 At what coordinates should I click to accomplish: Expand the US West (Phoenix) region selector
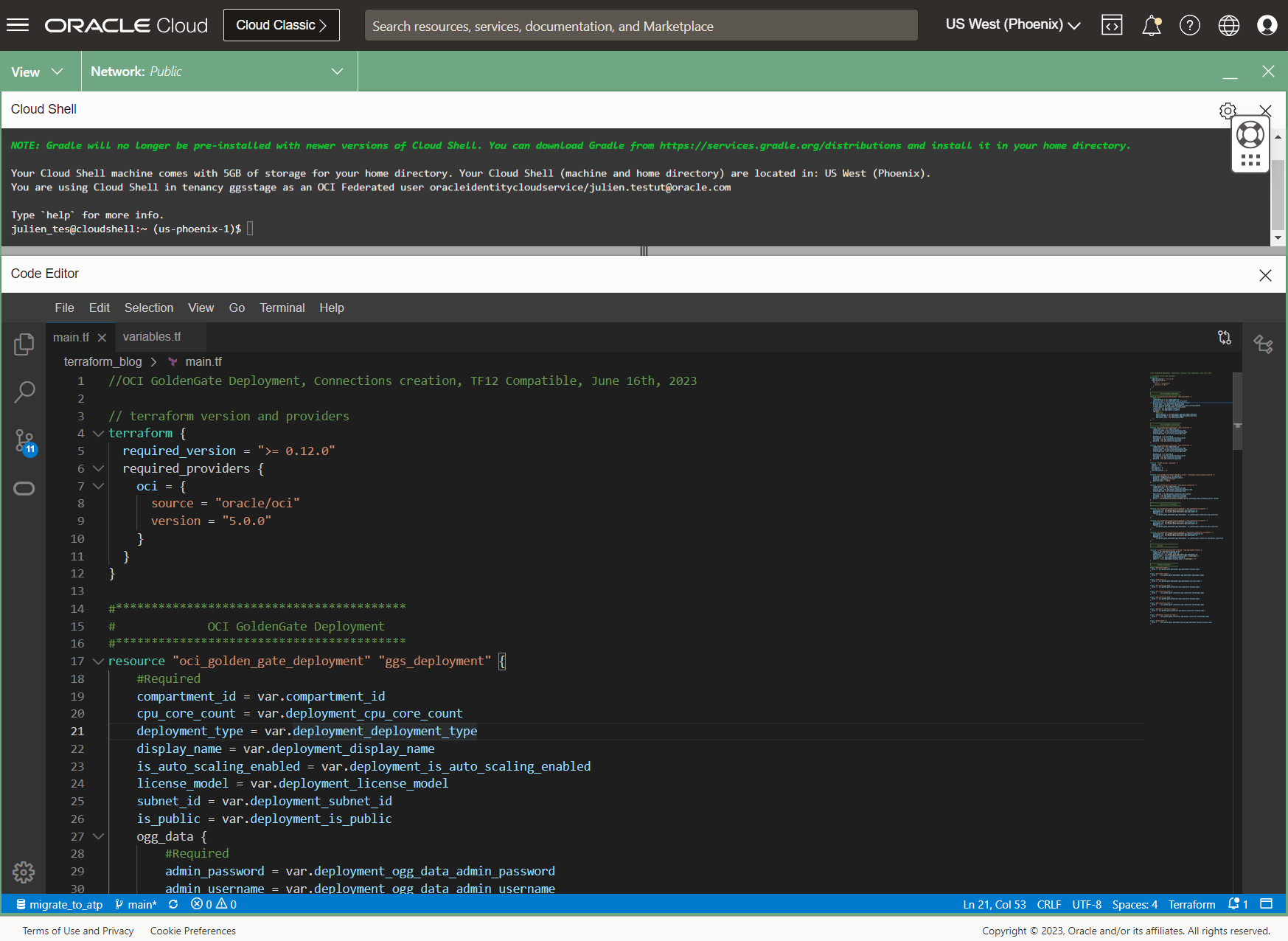(1011, 24)
